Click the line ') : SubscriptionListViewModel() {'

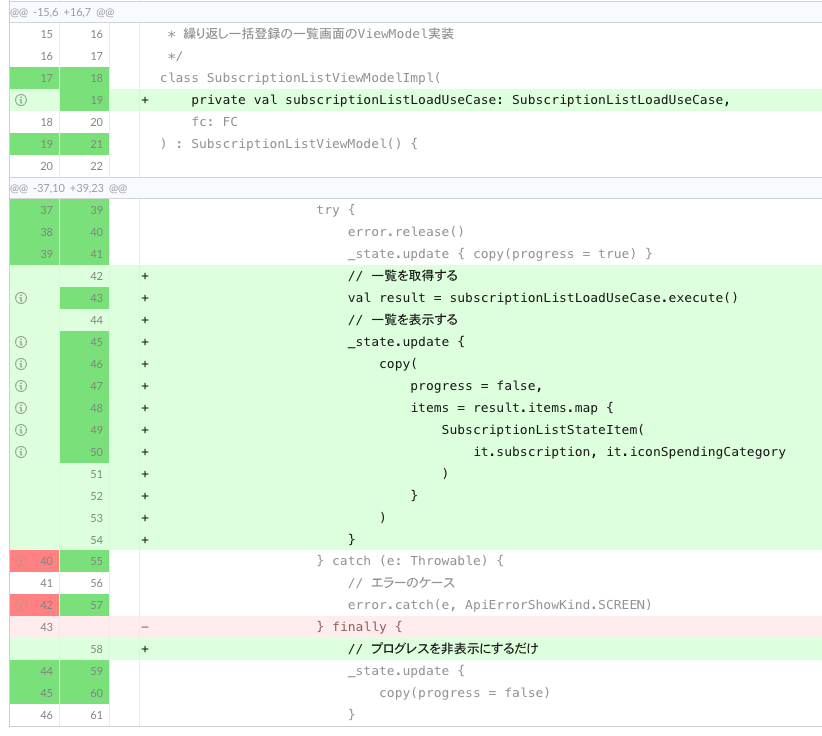[289, 144]
